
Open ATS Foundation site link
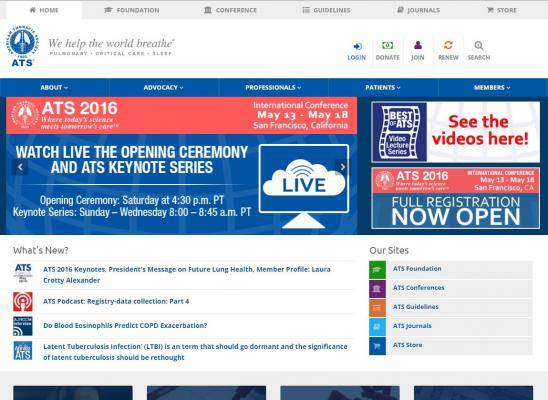(417, 269)
